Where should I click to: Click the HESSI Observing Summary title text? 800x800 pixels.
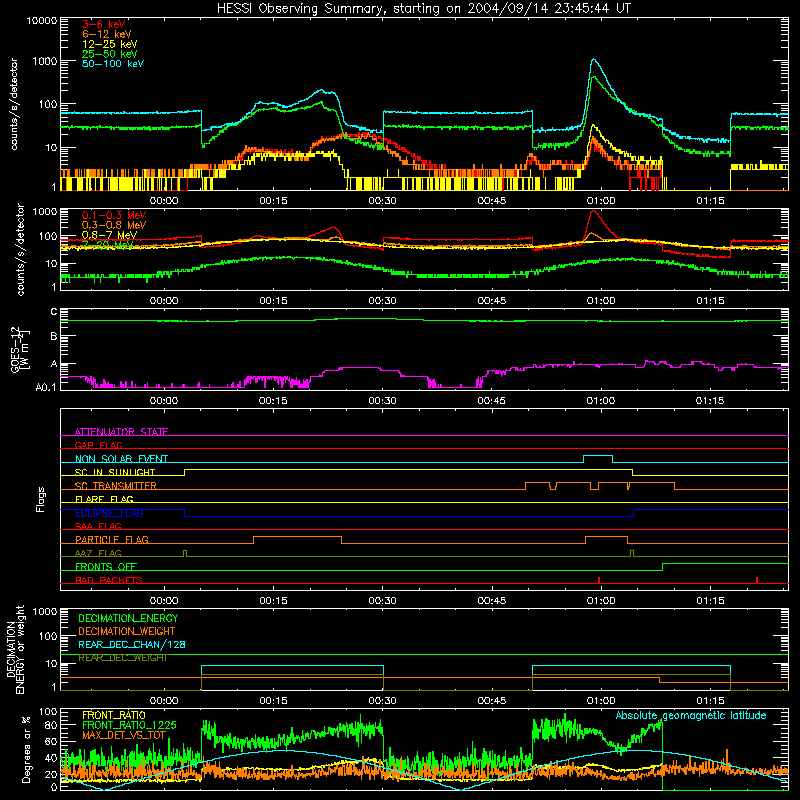(424, 9)
